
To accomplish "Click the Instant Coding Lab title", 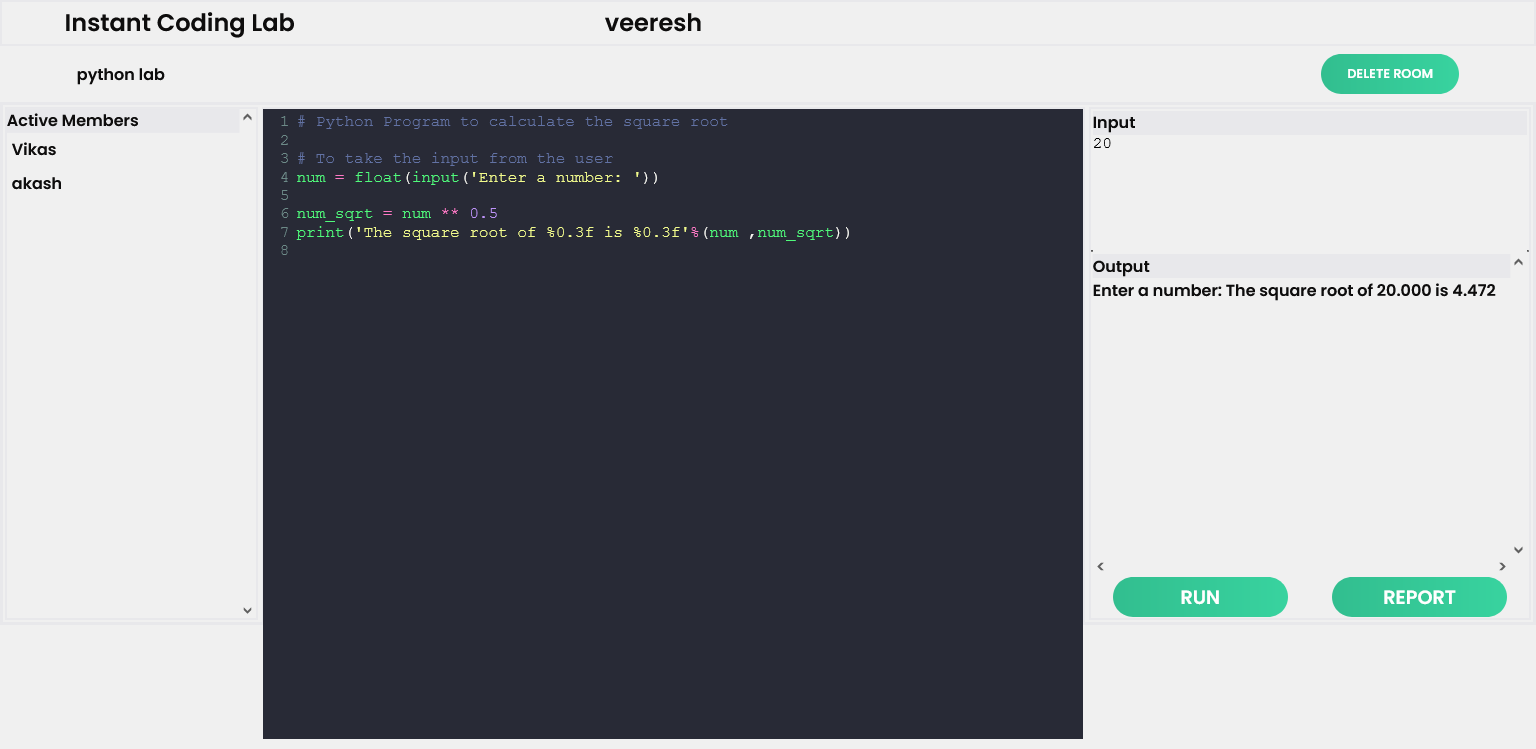I will tap(180, 23).
